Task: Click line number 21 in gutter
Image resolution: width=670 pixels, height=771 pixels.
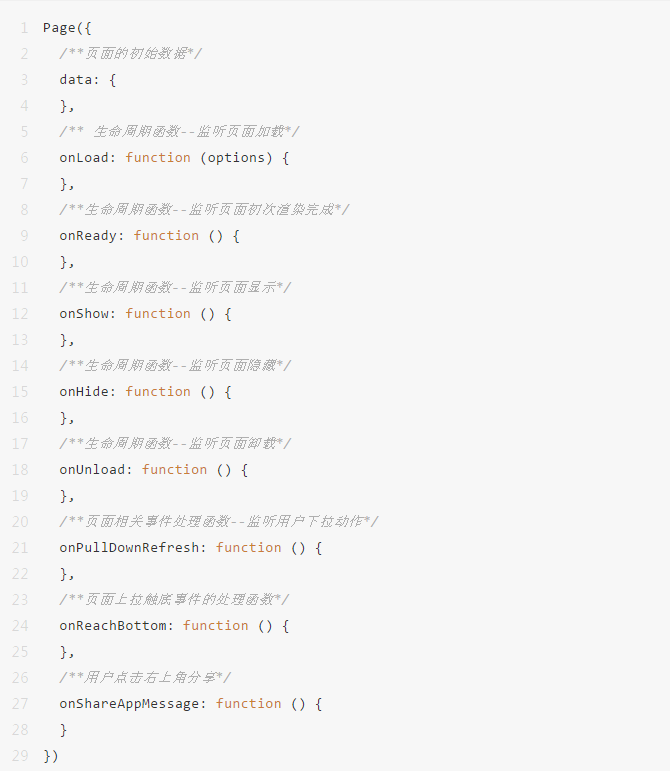Action: pos(20,548)
